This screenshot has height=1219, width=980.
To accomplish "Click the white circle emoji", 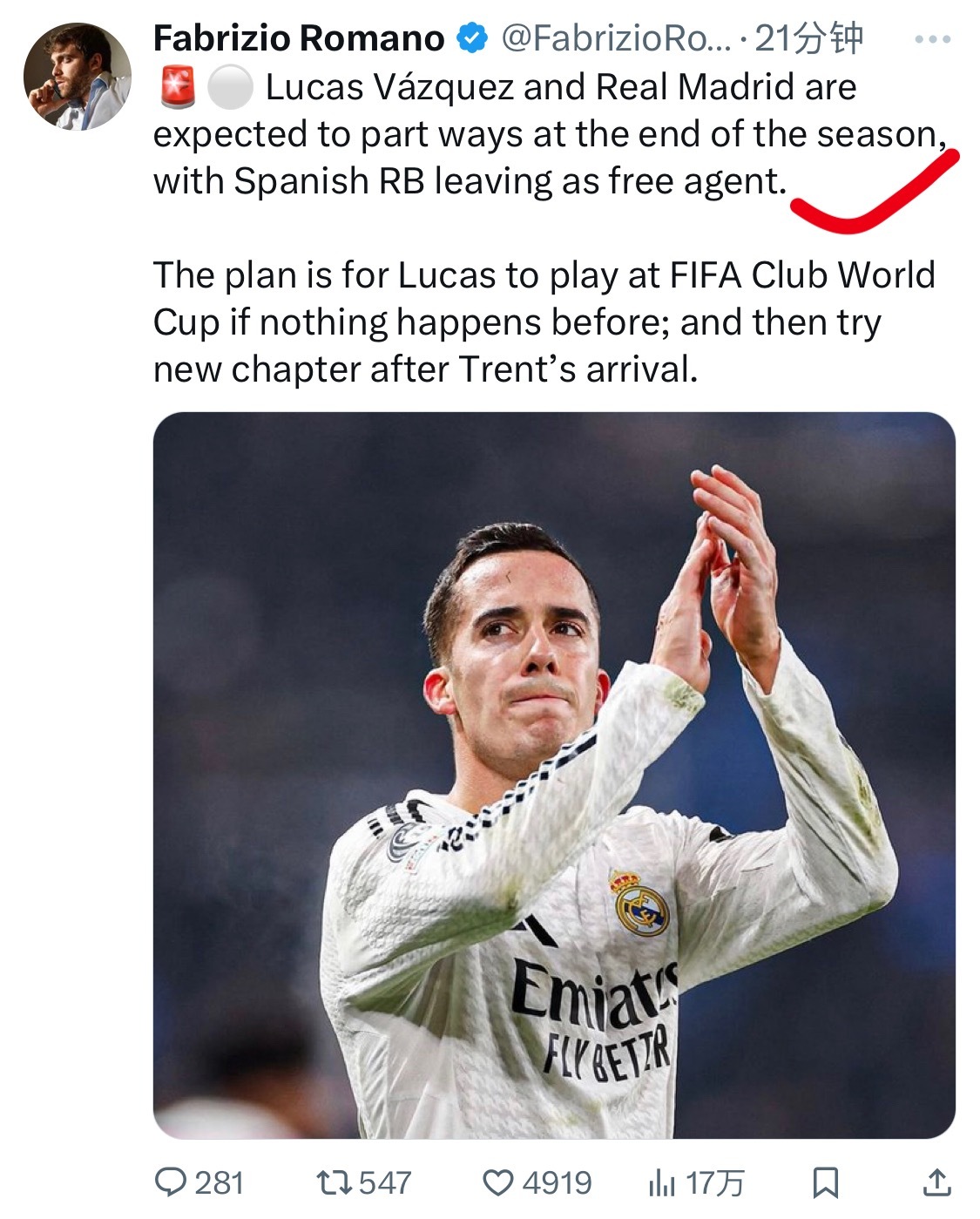I will click(x=230, y=87).
